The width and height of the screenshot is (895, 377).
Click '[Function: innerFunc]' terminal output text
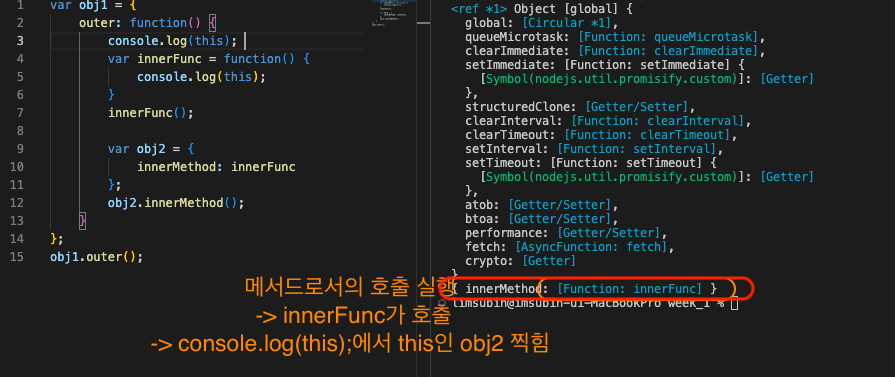tap(629, 288)
